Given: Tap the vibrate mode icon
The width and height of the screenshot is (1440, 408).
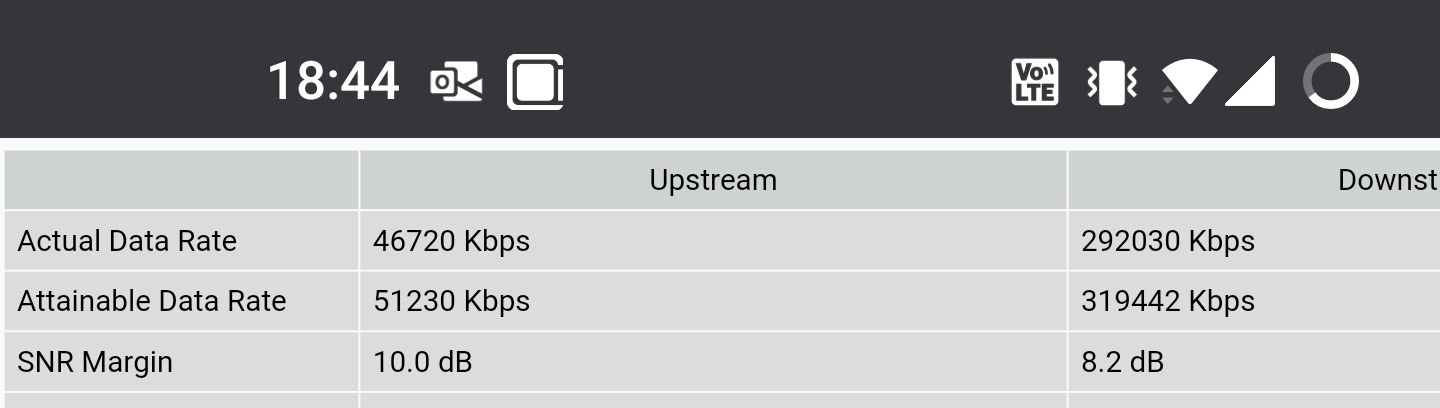Looking at the screenshot, I should click(1112, 82).
